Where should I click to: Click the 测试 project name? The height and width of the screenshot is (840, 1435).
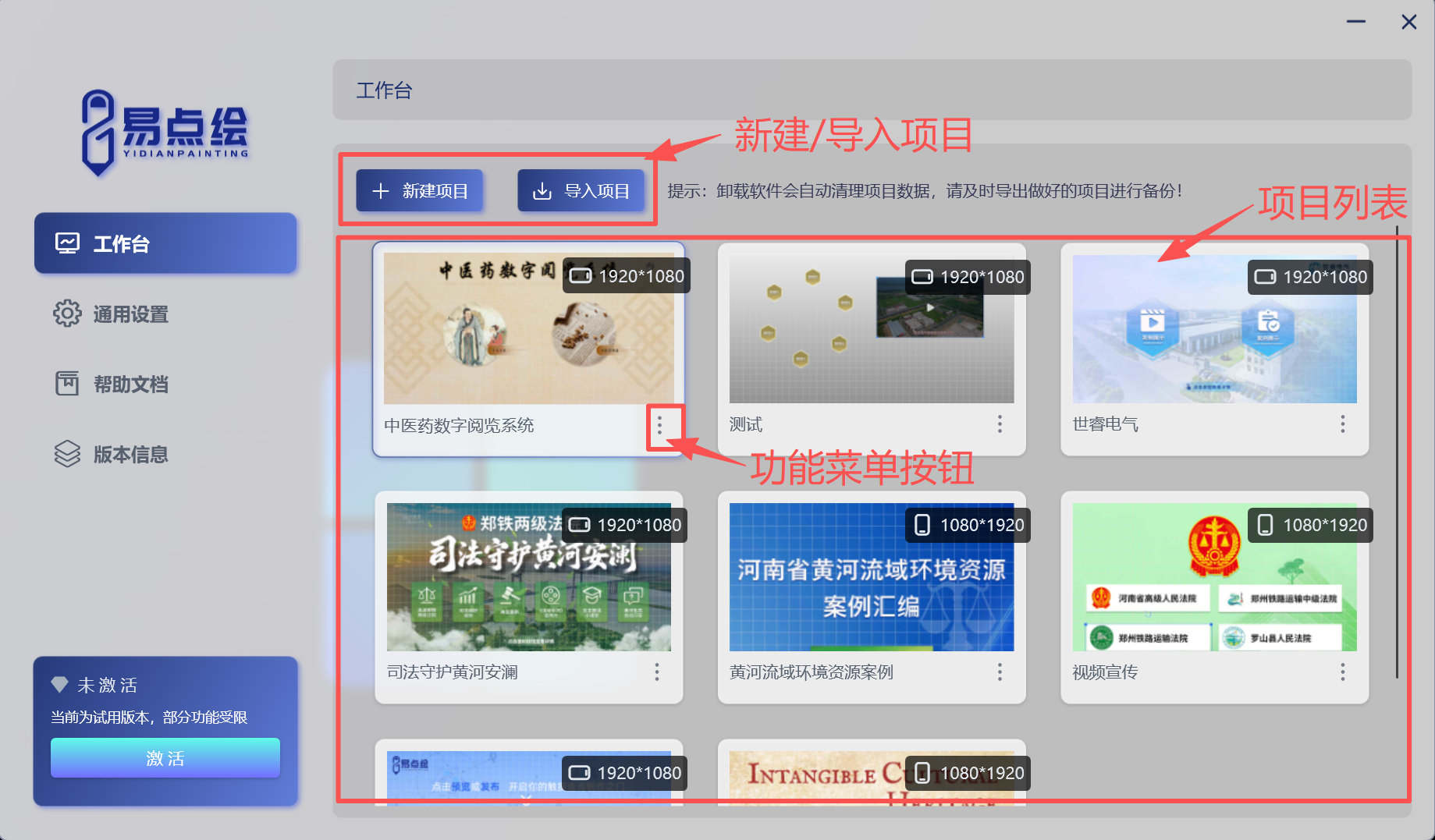coord(746,424)
